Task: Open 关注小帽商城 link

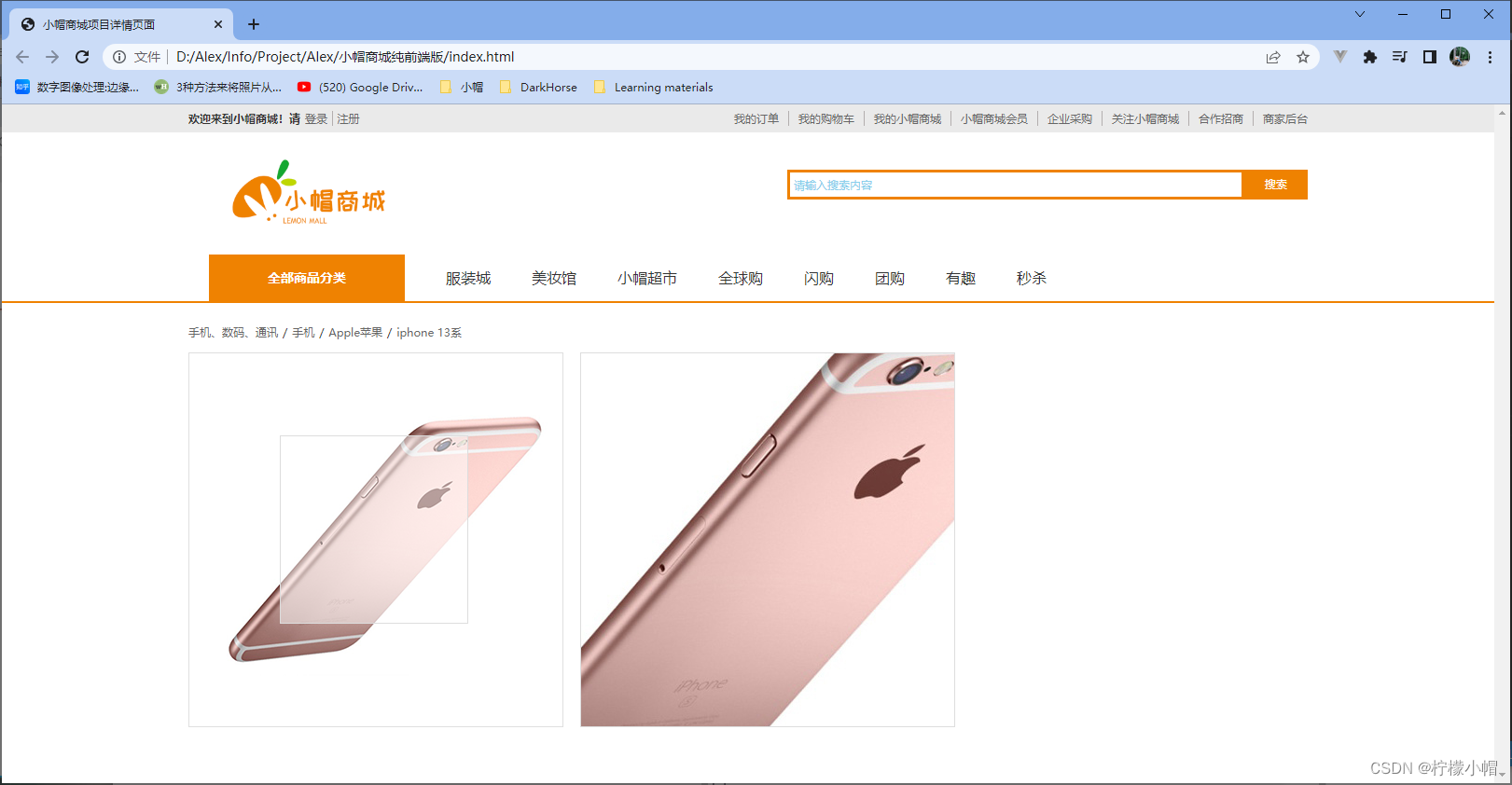Action: click(1145, 119)
